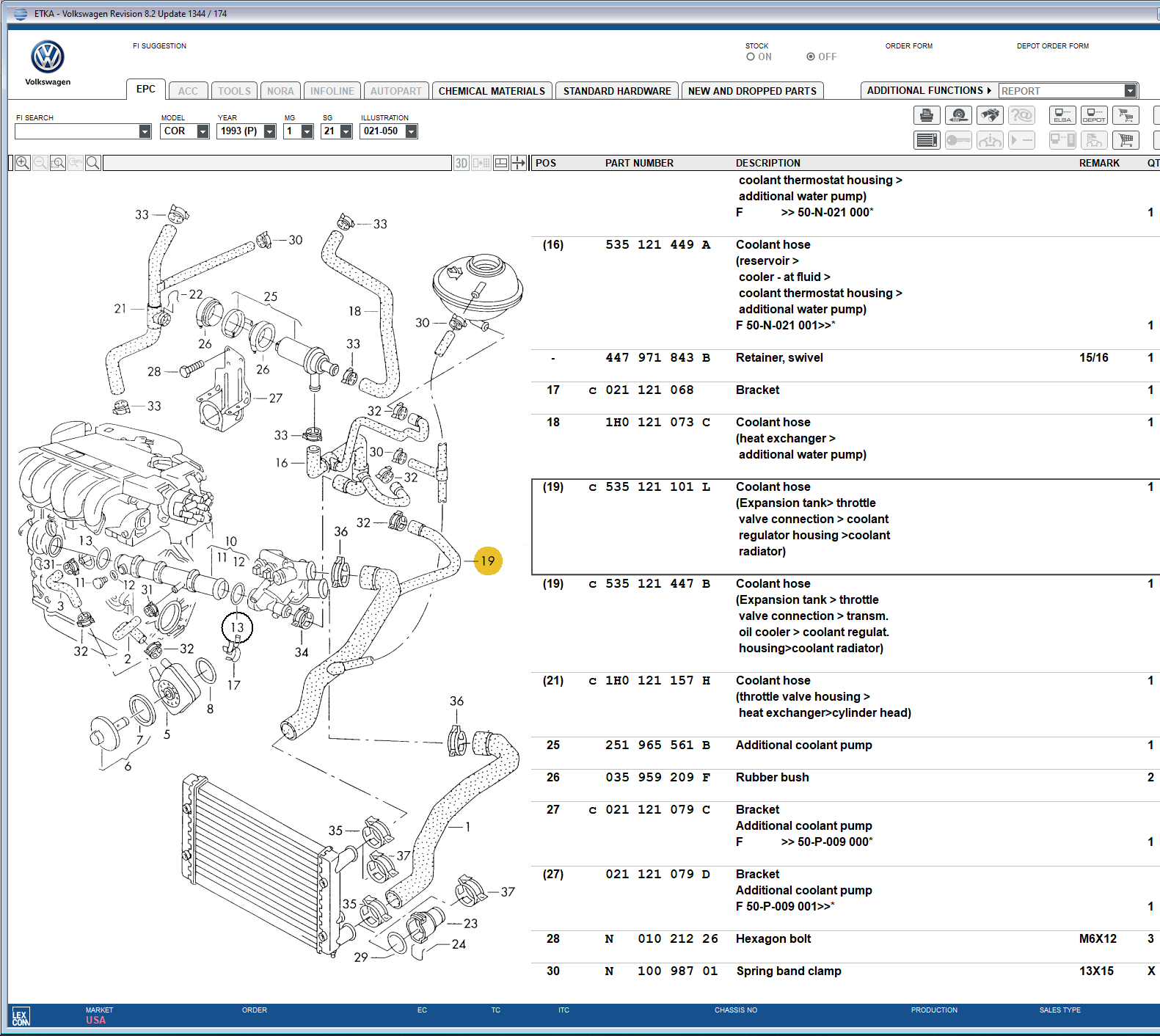Screen dimensions: 1160x1036
Task: Select part row 535 121 447 B
Action: click(x=846, y=624)
